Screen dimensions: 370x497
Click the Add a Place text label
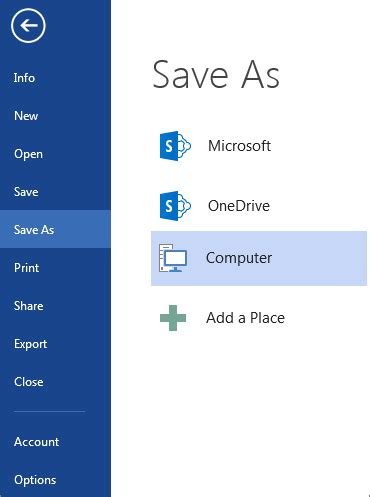pos(245,318)
